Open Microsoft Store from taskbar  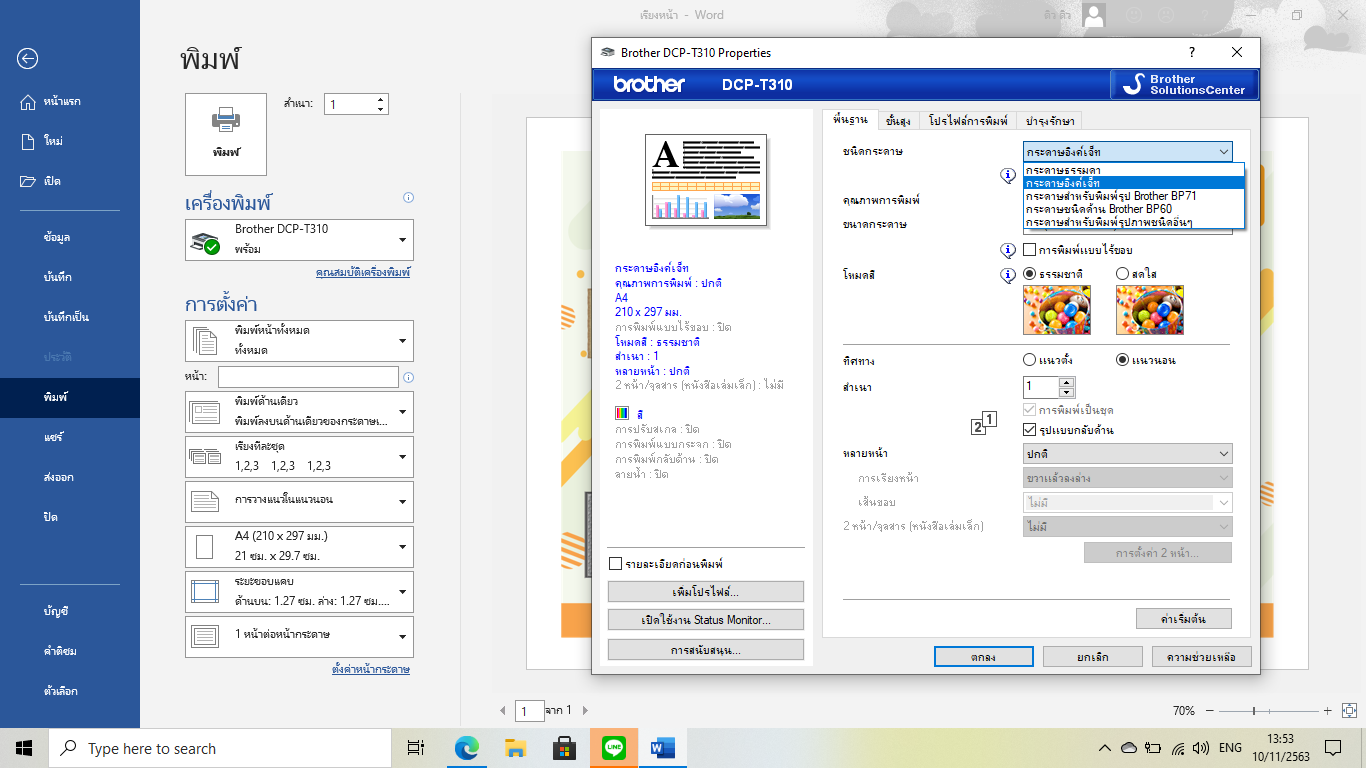click(x=564, y=748)
